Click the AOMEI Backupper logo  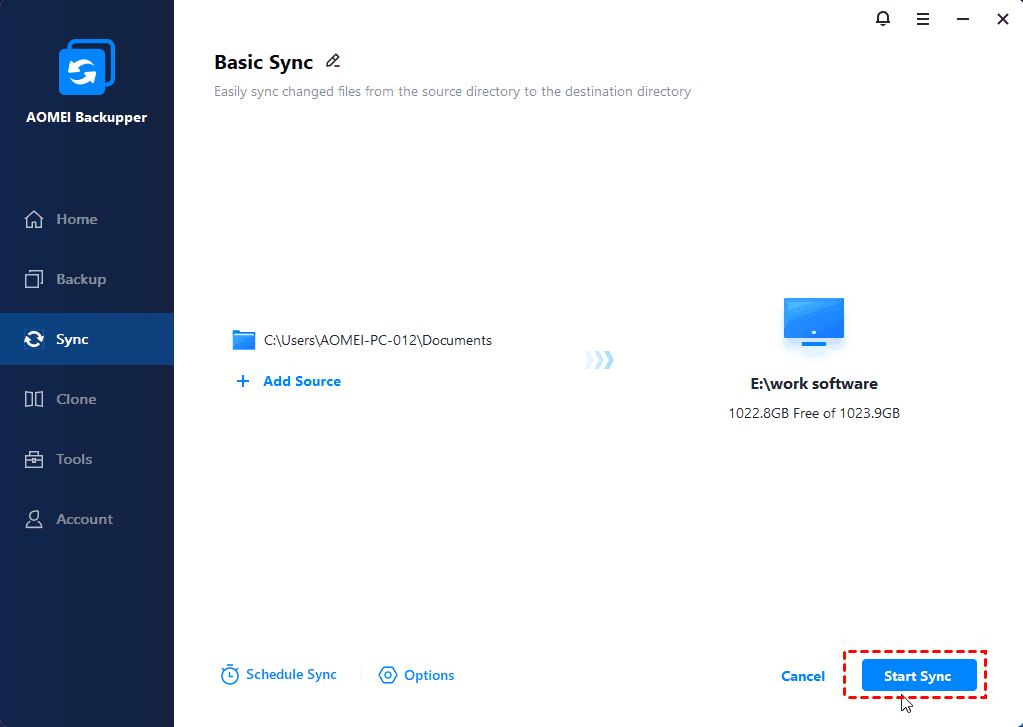point(87,67)
